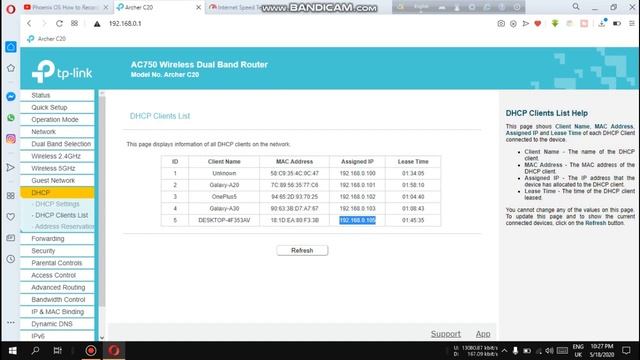
Task: Open bookmarks heart in sidebar
Action: click(x=11, y=217)
